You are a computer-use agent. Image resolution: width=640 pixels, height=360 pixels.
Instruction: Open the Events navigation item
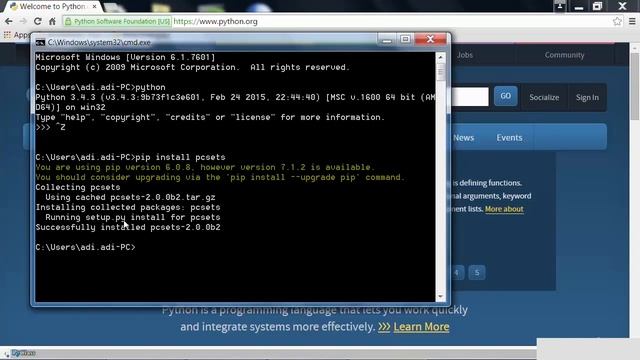[x=509, y=138]
